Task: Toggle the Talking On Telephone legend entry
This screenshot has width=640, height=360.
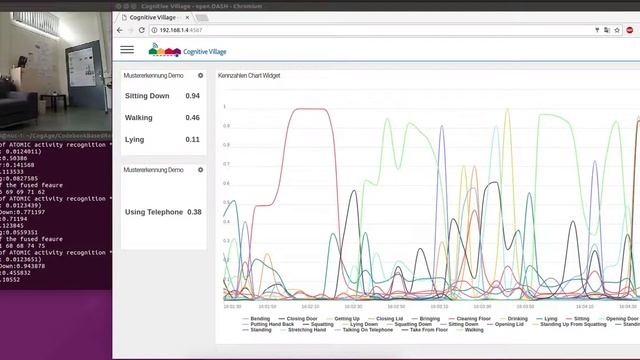Action: [364, 330]
